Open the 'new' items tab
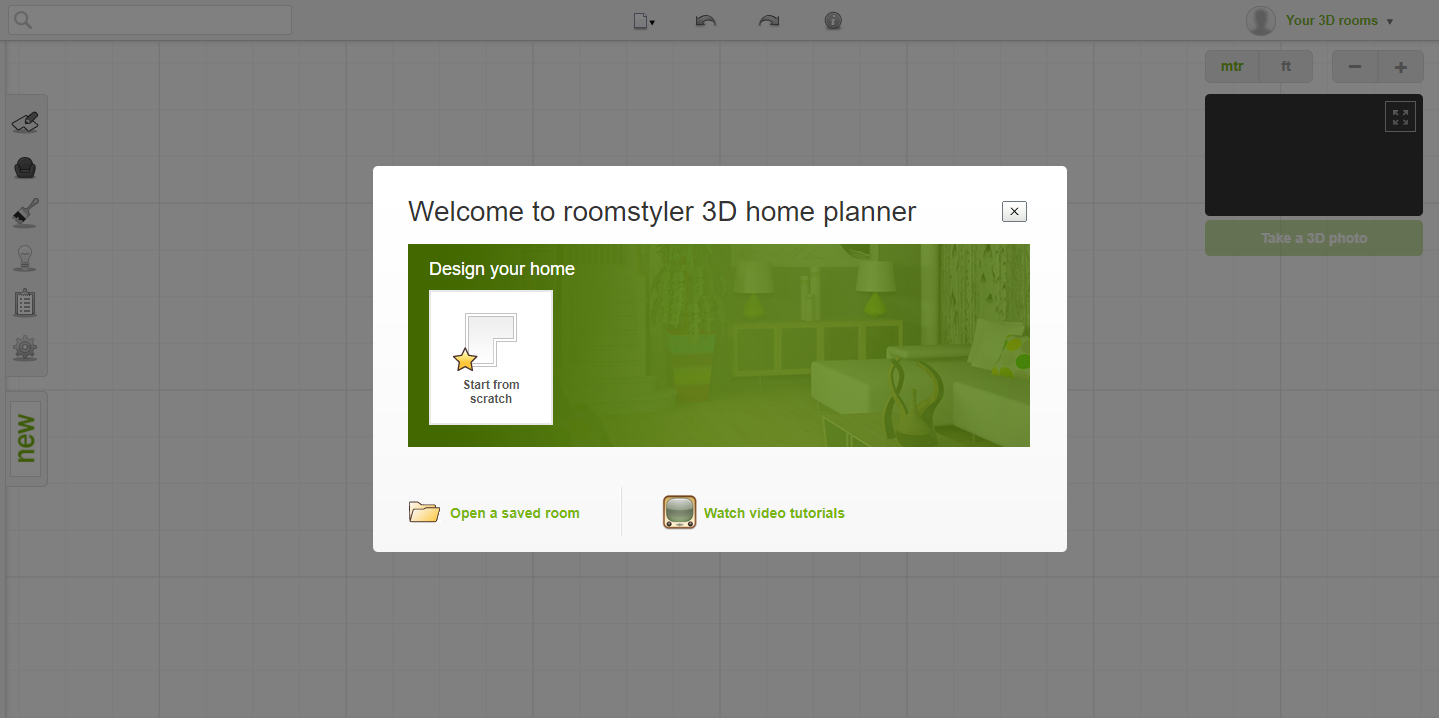Screen dimensions: 1439x718 click(26, 438)
